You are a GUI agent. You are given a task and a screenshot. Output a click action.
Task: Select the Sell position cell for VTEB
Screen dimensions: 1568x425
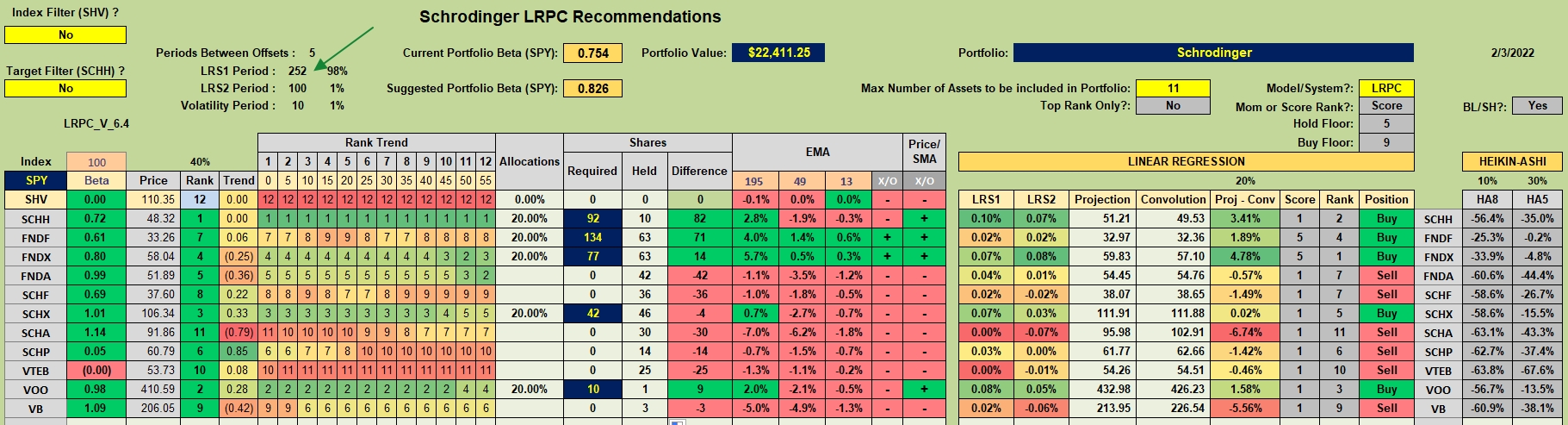point(1386,371)
